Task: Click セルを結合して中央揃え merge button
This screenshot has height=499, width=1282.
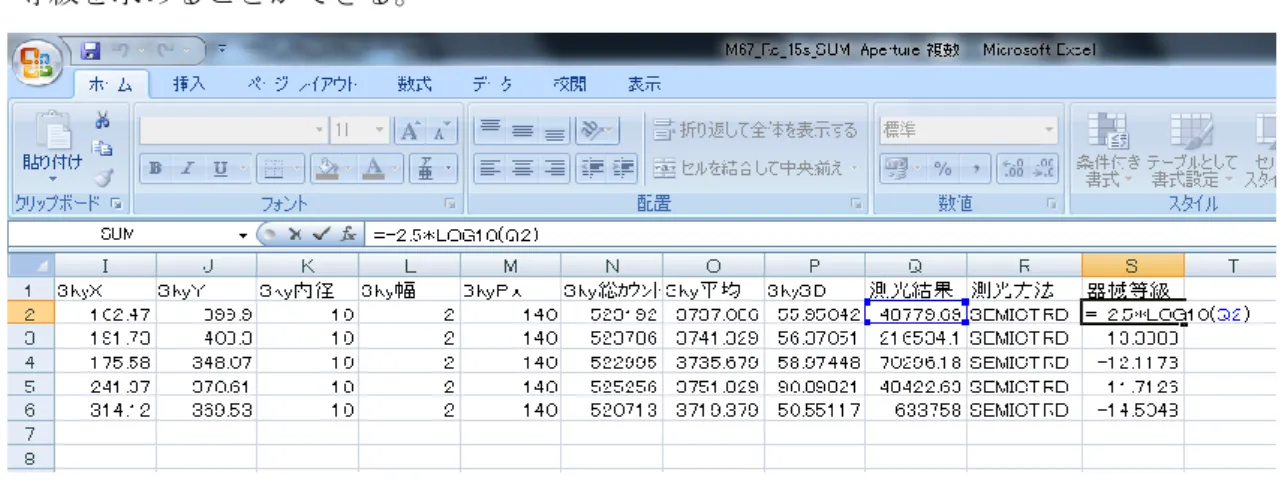Action: [x=744, y=168]
